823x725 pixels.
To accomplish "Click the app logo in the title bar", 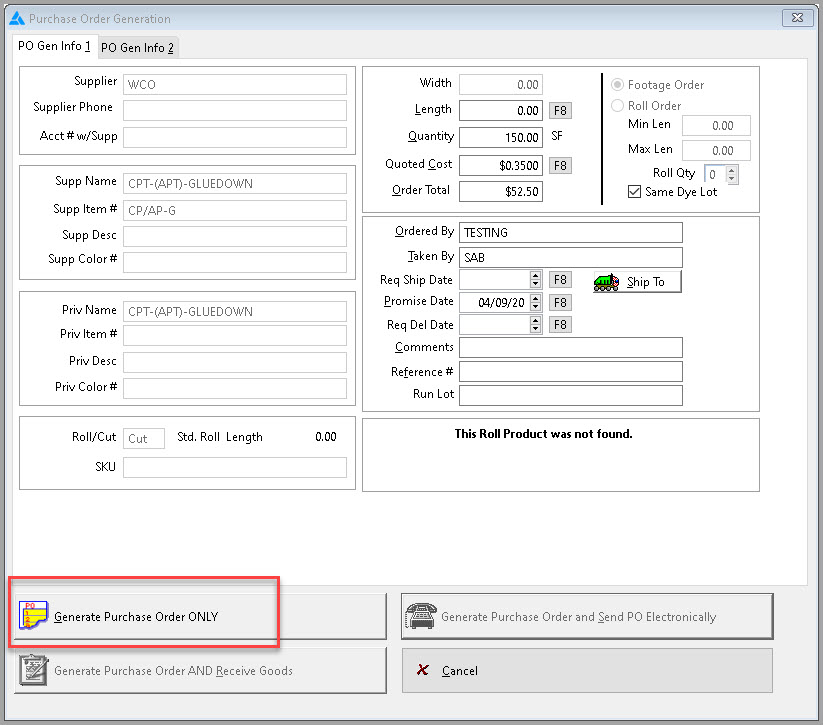I will 17,18.
